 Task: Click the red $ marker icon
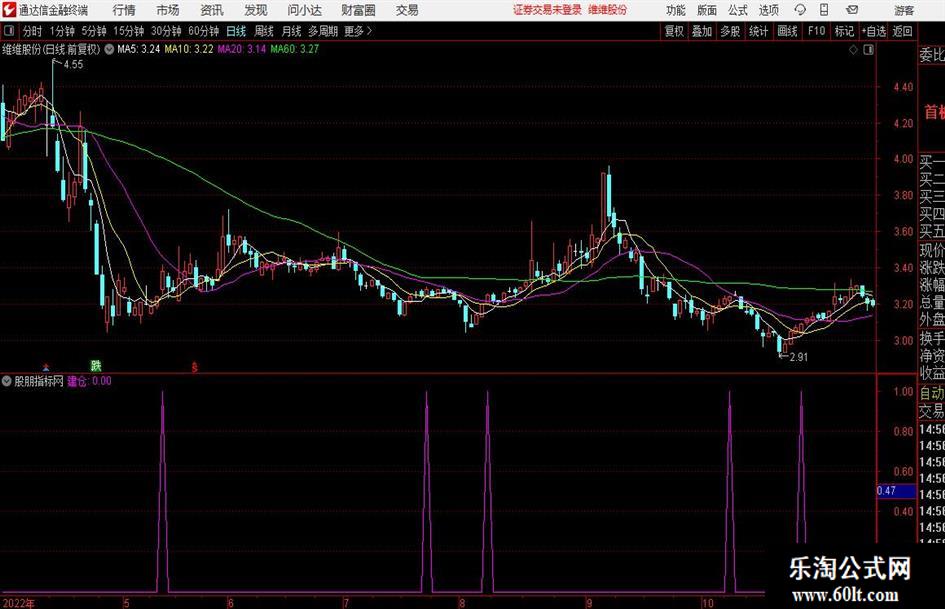[194, 367]
